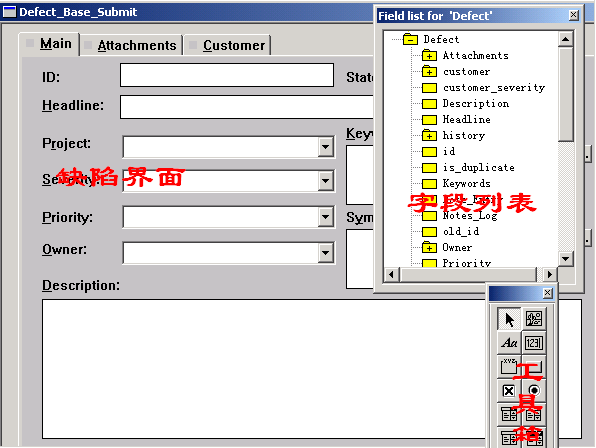596x448 pixels.
Task: Choose the list box tool left of radio row below
Action: (509, 415)
